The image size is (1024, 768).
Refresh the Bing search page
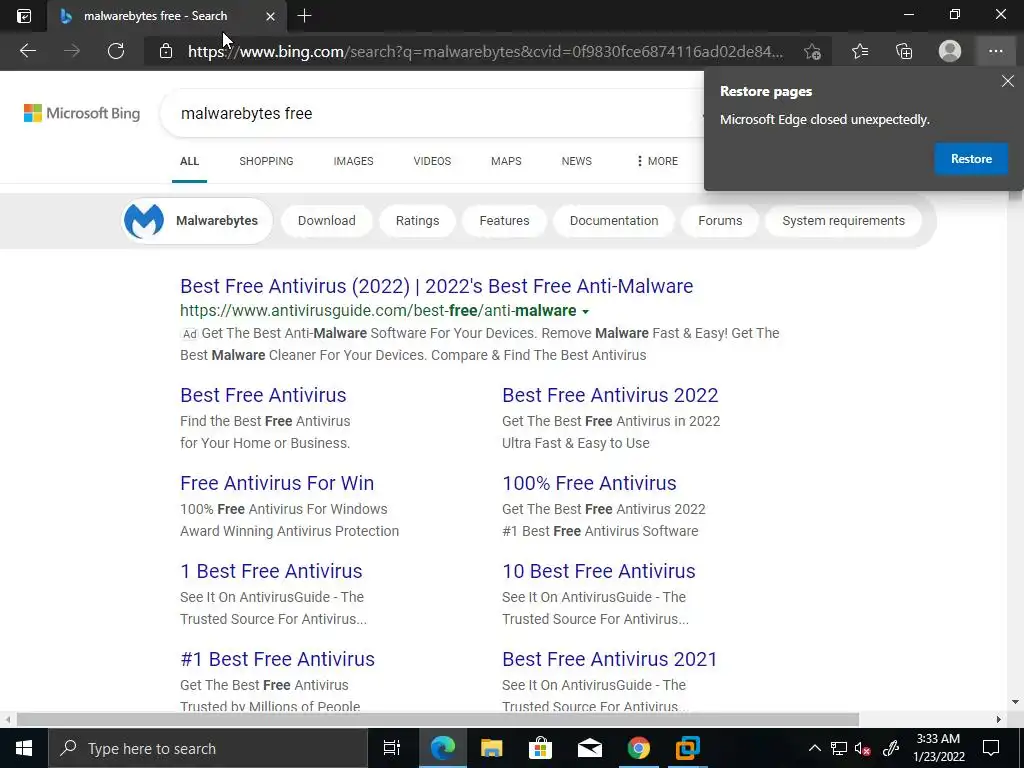point(116,51)
